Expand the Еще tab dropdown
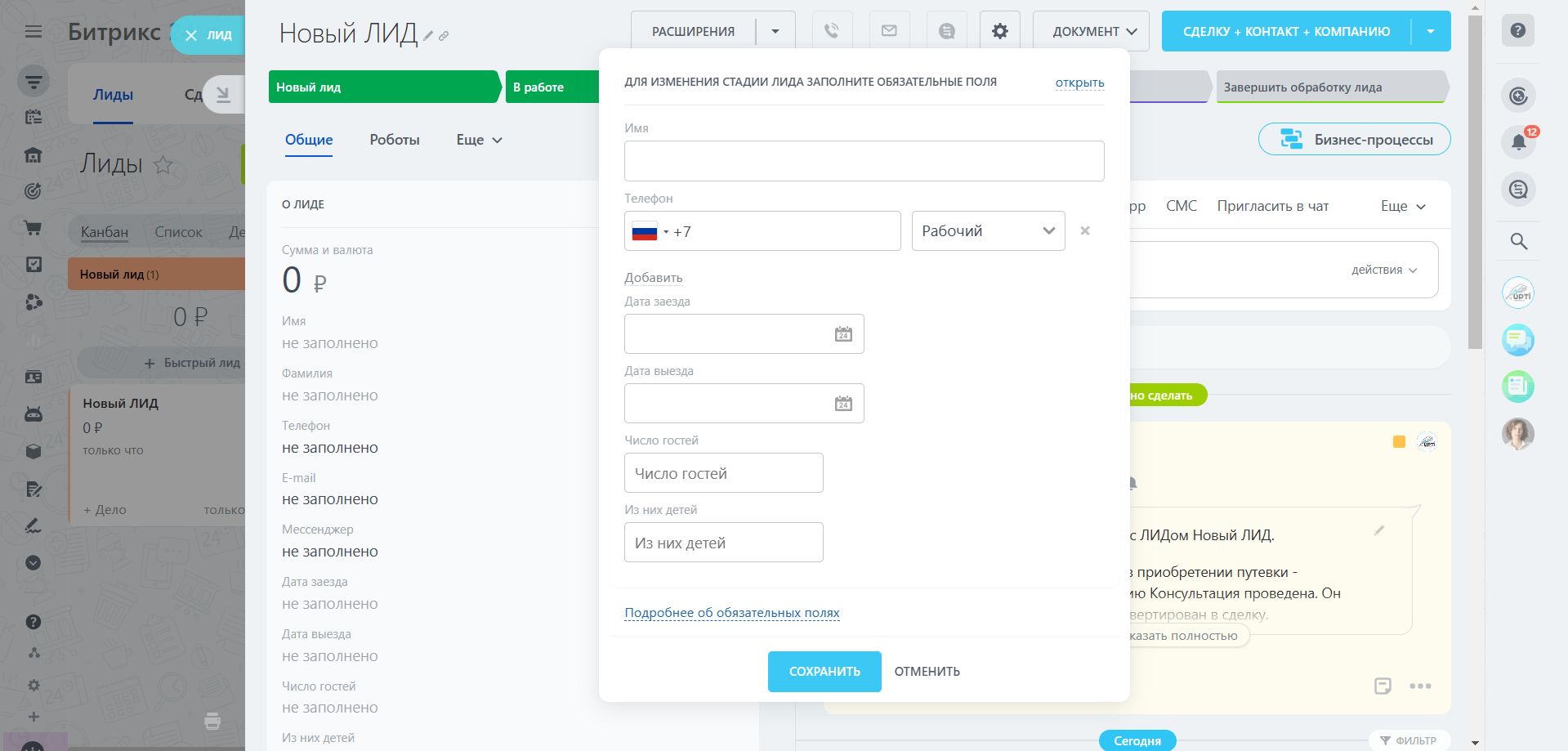The width and height of the screenshot is (1568, 751). [x=479, y=140]
